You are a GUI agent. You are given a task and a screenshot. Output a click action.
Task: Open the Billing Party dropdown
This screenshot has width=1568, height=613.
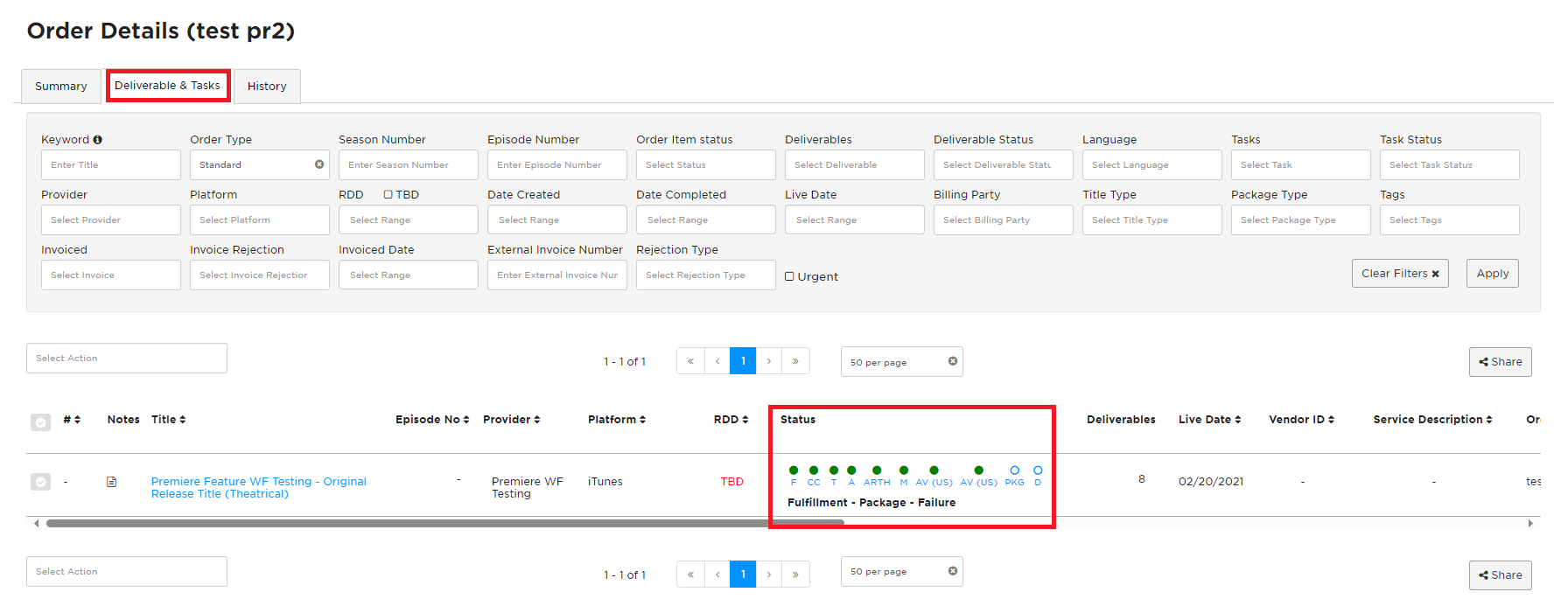click(x=1003, y=219)
